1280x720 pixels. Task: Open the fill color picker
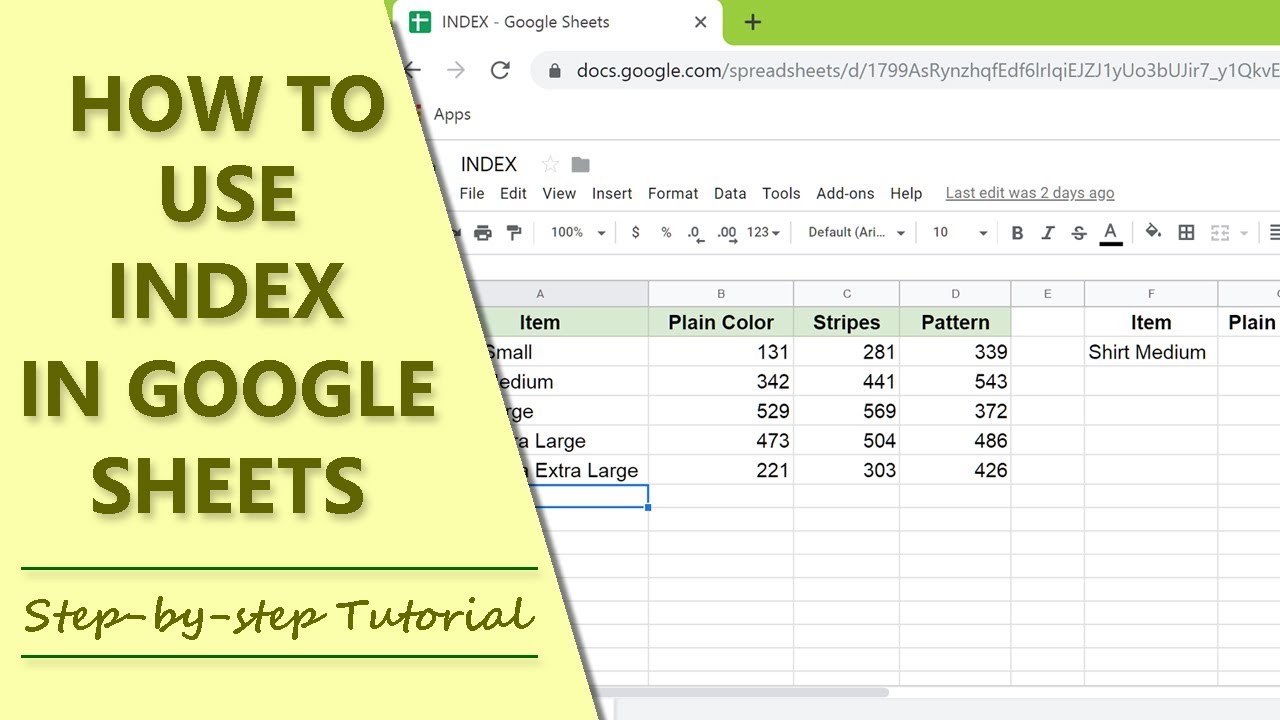pyautogui.click(x=1154, y=232)
